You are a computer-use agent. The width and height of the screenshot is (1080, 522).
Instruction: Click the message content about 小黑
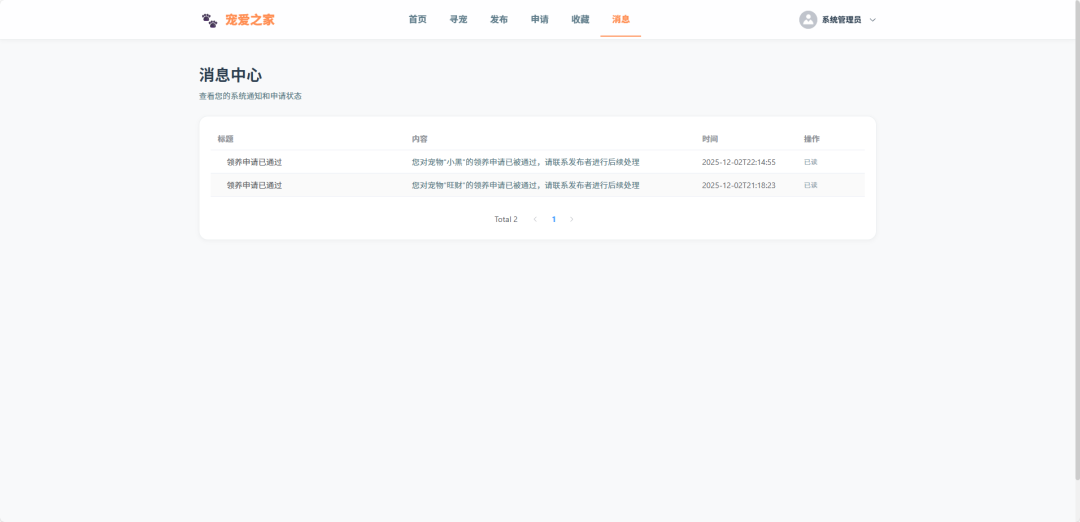click(x=526, y=163)
